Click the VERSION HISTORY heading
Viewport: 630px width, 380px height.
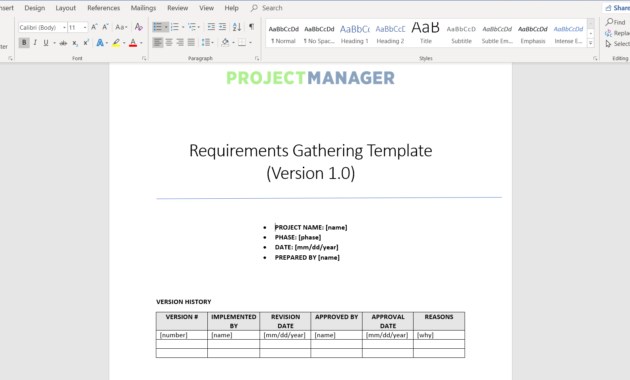(x=184, y=302)
